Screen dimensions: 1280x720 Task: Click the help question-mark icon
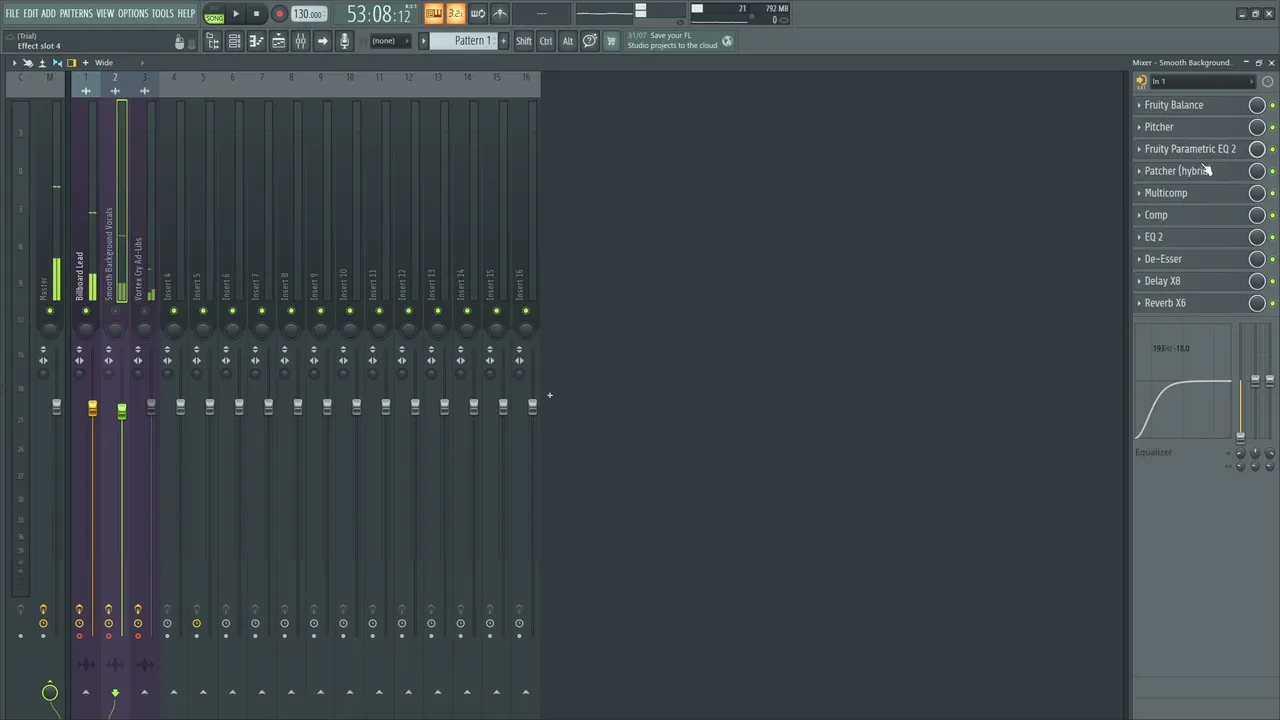(589, 41)
